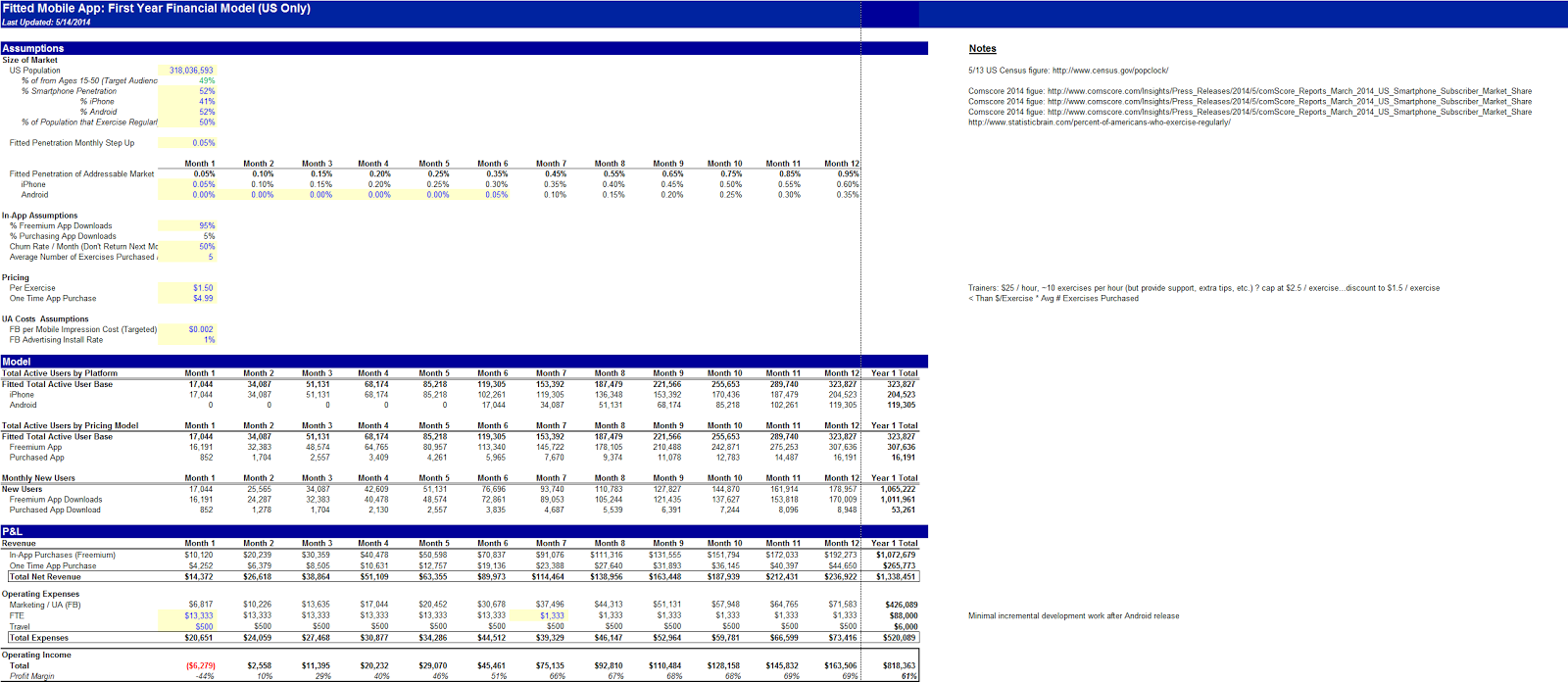Viewport: 1568px width, 682px height.
Task: Select 'Total Active Users by Platform' heading
Action: [x=60, y=373]
